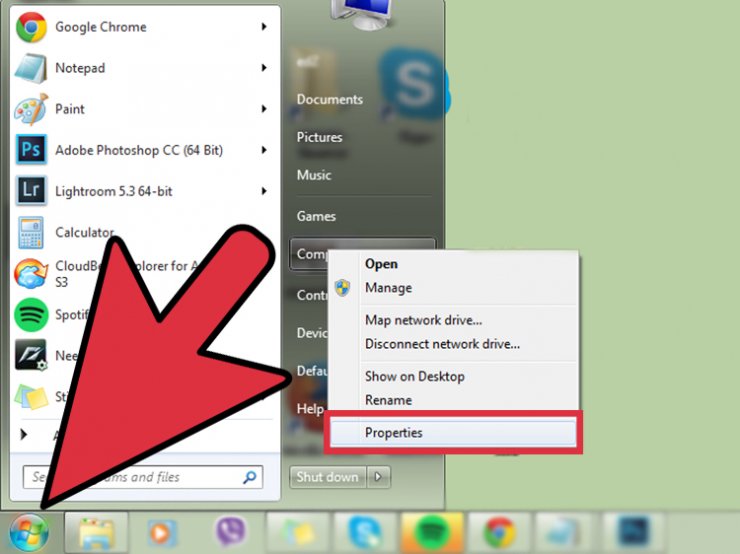Open Documents from the Start menu

[329, 99]
